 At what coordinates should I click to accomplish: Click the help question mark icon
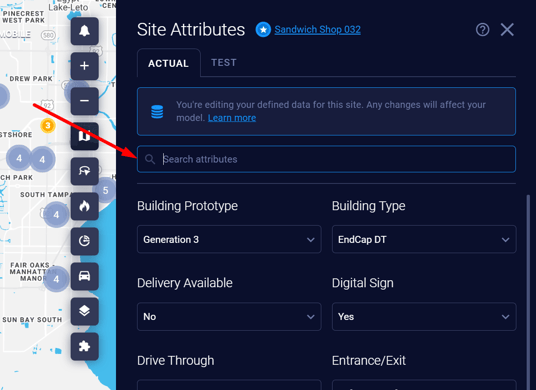point(482,30)
